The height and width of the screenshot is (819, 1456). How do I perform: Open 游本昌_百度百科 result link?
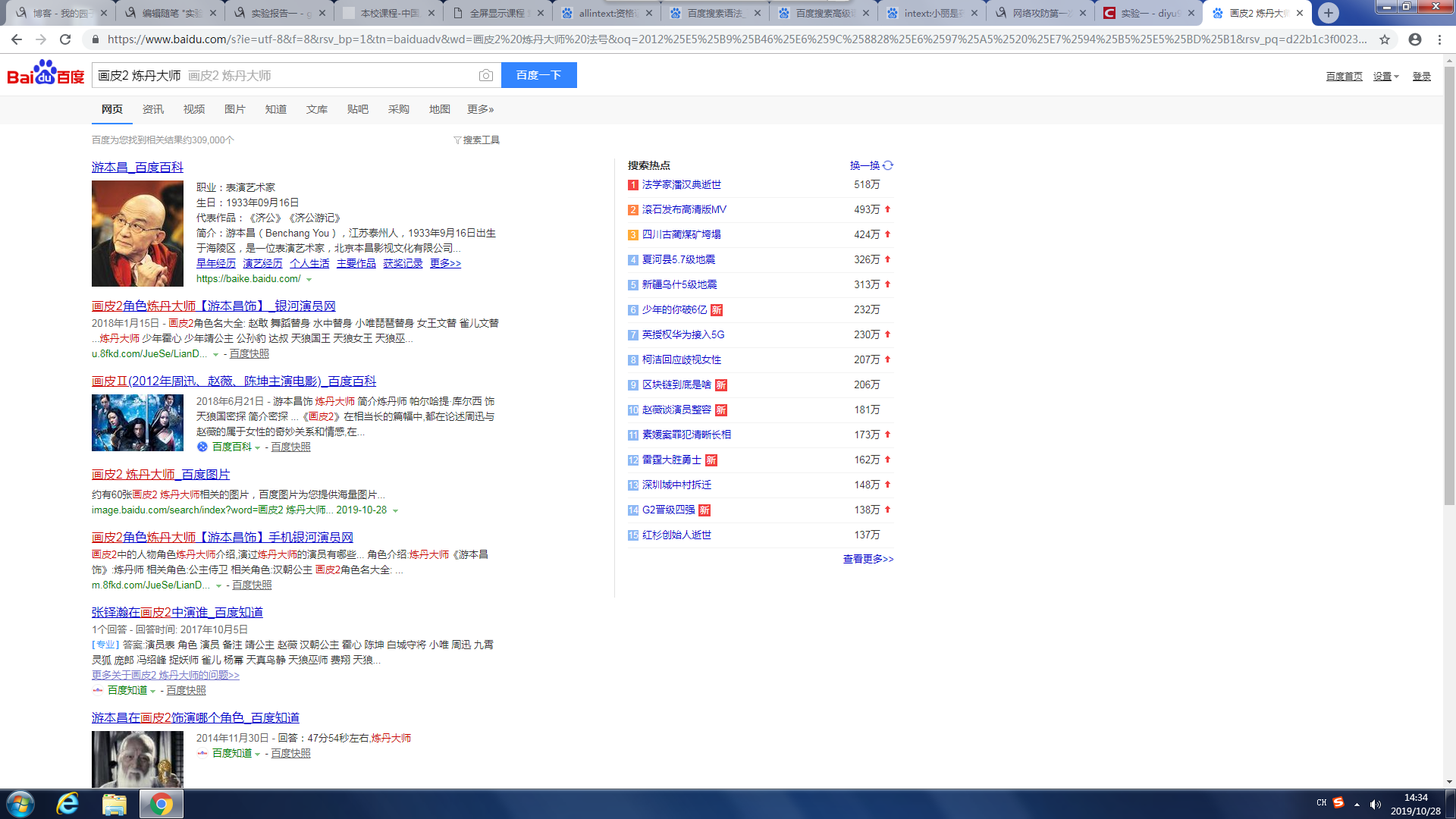coord(137,168)
